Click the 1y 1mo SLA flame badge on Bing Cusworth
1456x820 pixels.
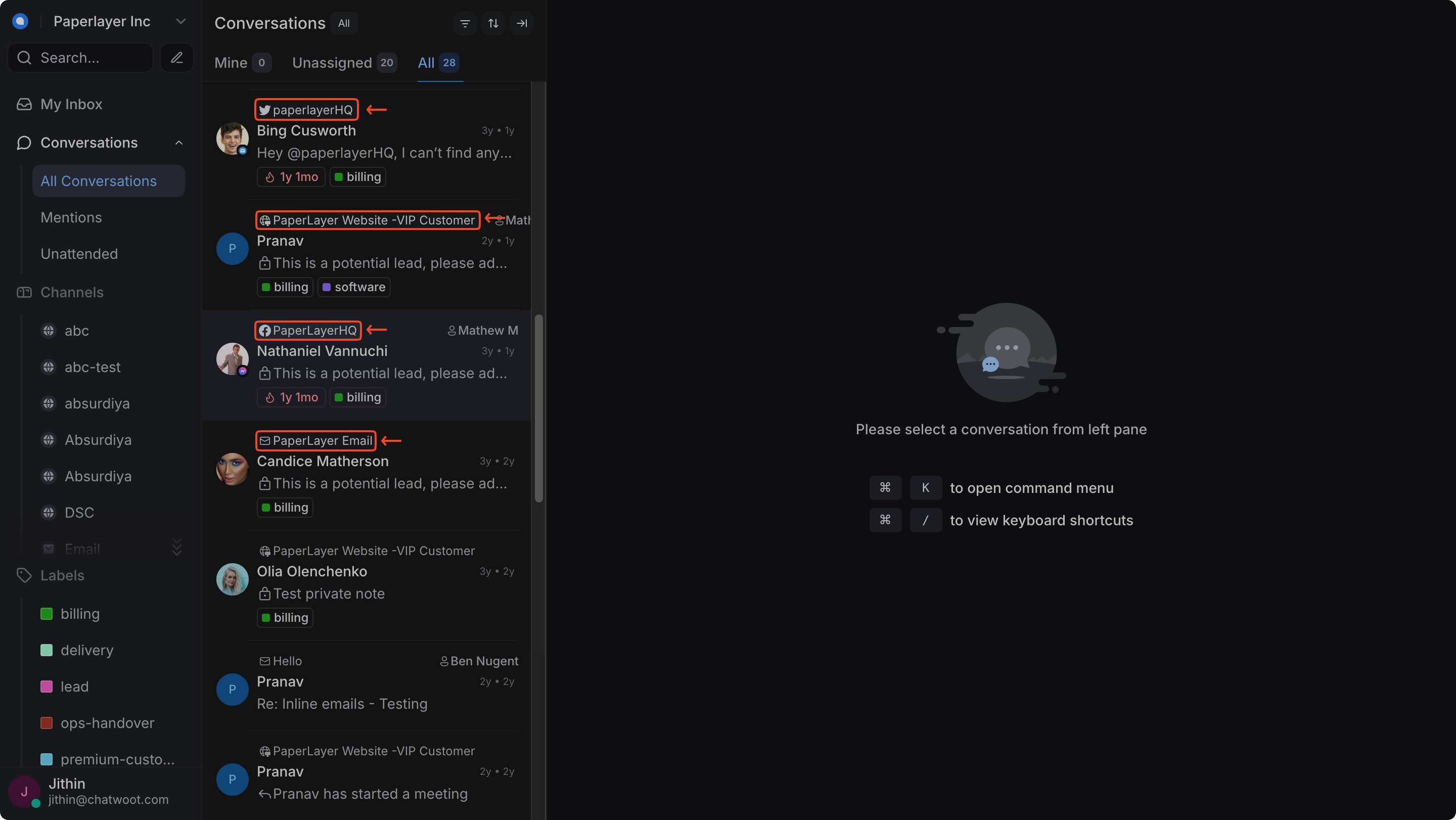(291, 177)
